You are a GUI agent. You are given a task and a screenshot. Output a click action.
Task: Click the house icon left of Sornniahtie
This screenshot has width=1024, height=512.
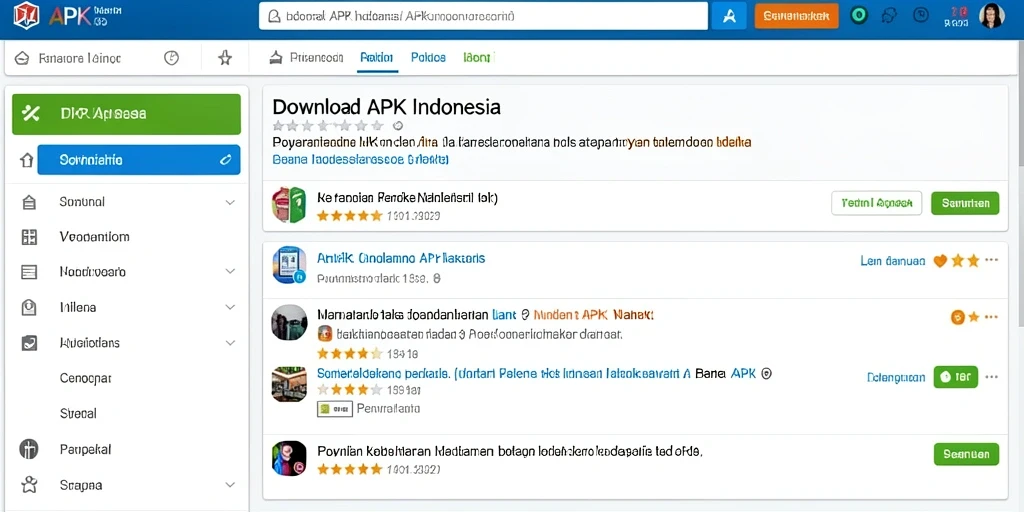click(27, 160)
